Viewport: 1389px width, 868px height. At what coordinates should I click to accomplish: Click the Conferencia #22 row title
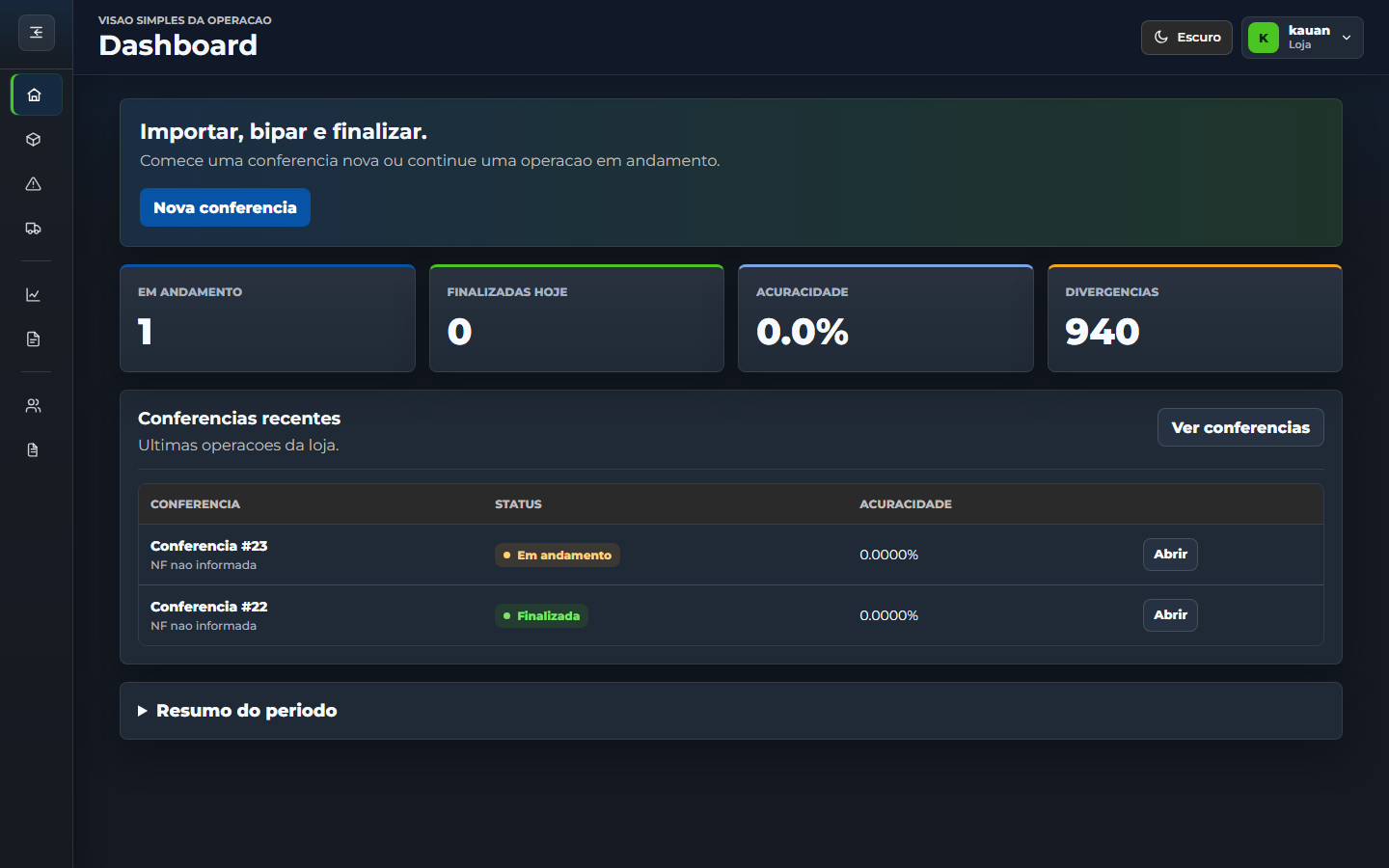pyautogui.click(x=208, y=607)
